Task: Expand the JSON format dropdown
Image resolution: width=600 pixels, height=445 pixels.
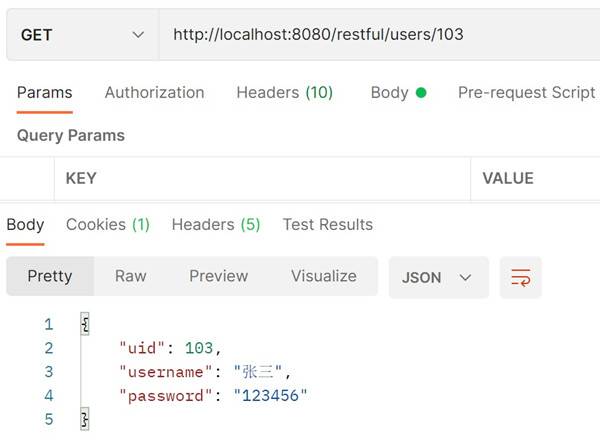Action: pos(438,277)
